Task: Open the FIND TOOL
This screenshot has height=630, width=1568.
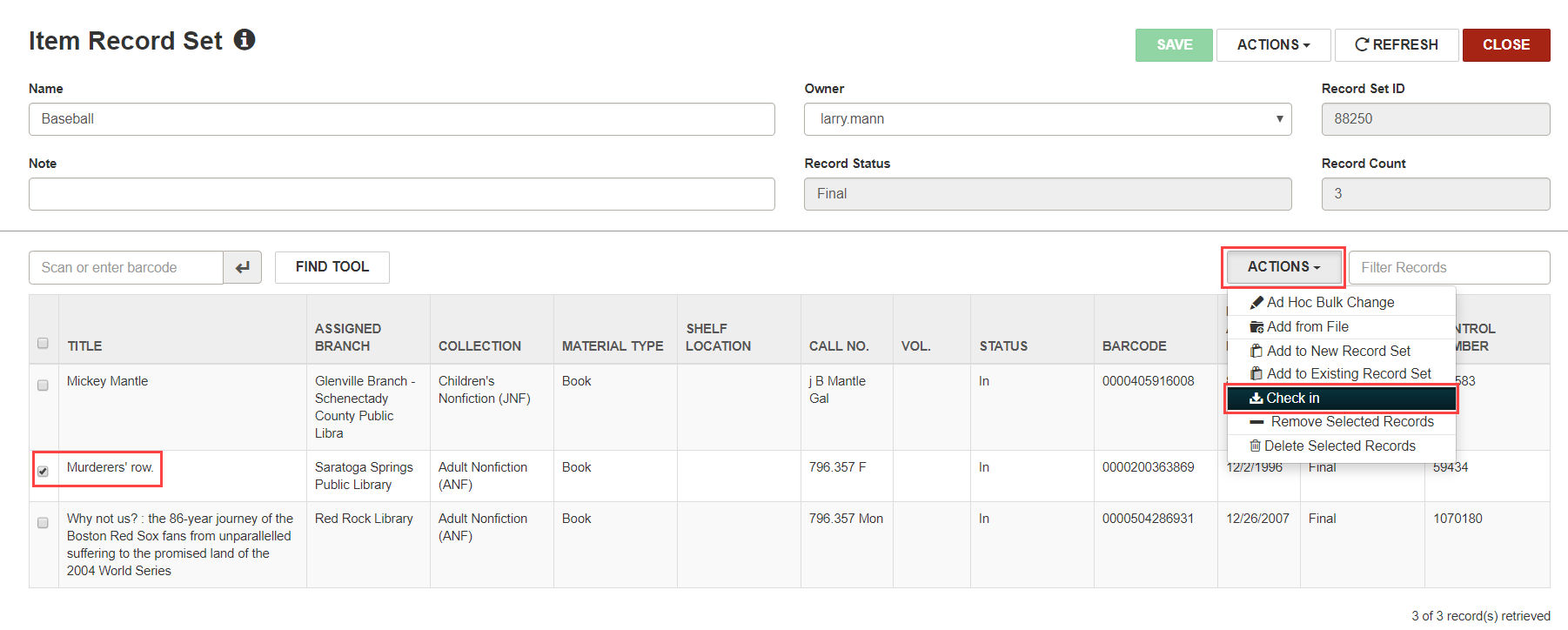Action: (332, 267)
